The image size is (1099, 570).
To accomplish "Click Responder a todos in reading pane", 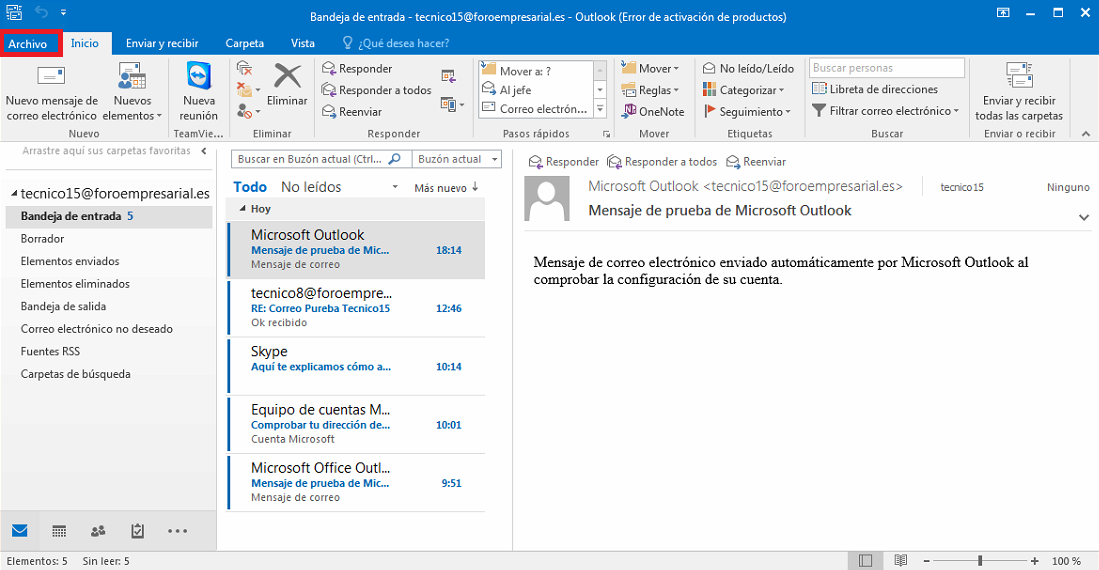I will pos(662,161).
